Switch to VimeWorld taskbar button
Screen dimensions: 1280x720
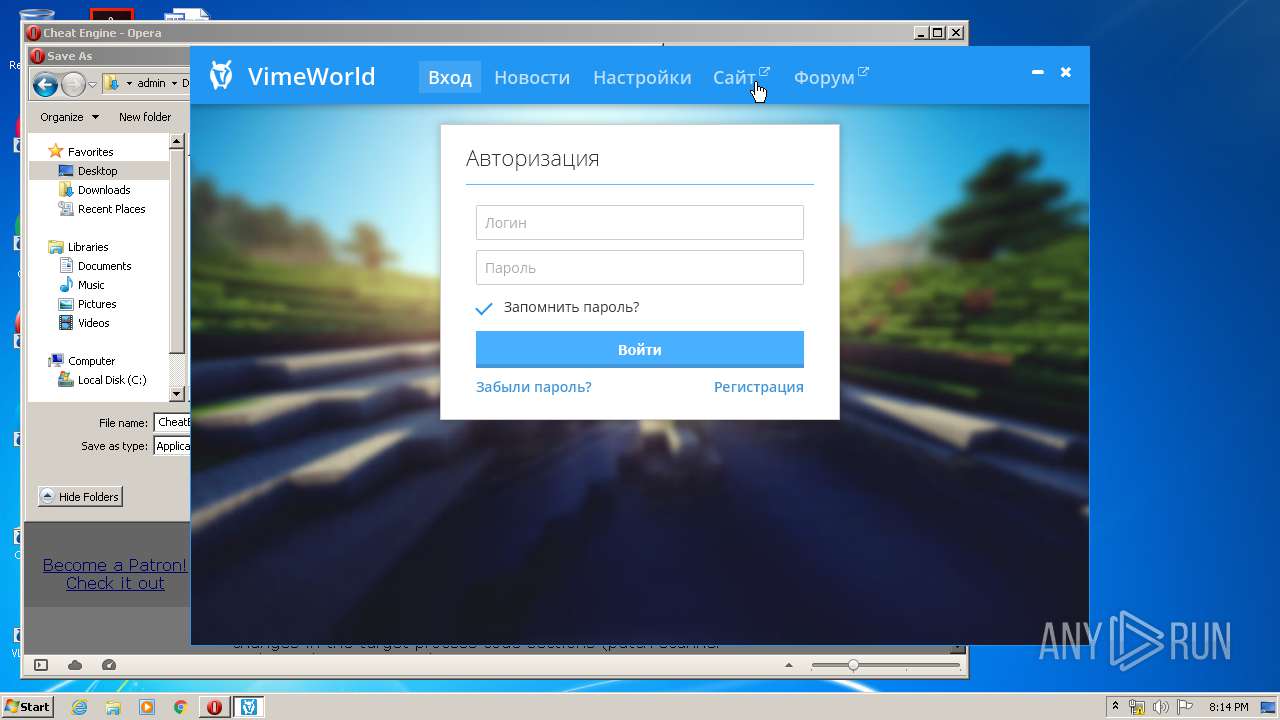coord(249,707)
